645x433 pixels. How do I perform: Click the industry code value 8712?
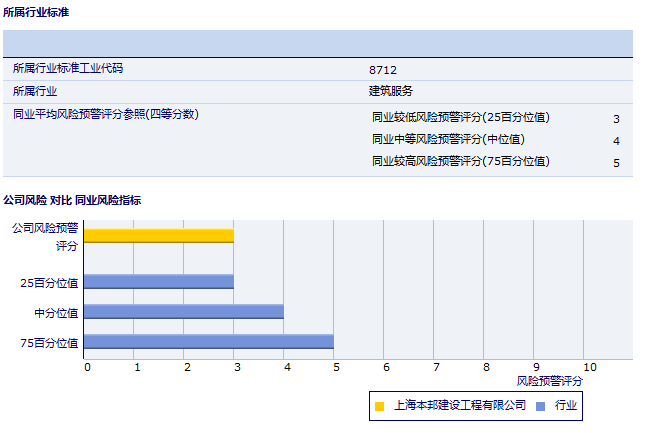pyautogui.click(x=381, y=69)
